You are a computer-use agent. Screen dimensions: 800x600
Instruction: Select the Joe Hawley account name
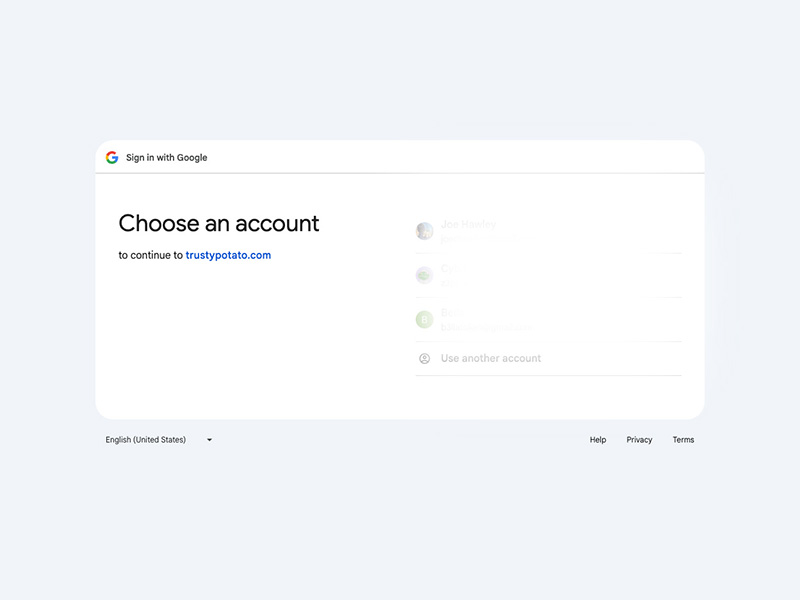pyautogui.click(x=468, y=224)
